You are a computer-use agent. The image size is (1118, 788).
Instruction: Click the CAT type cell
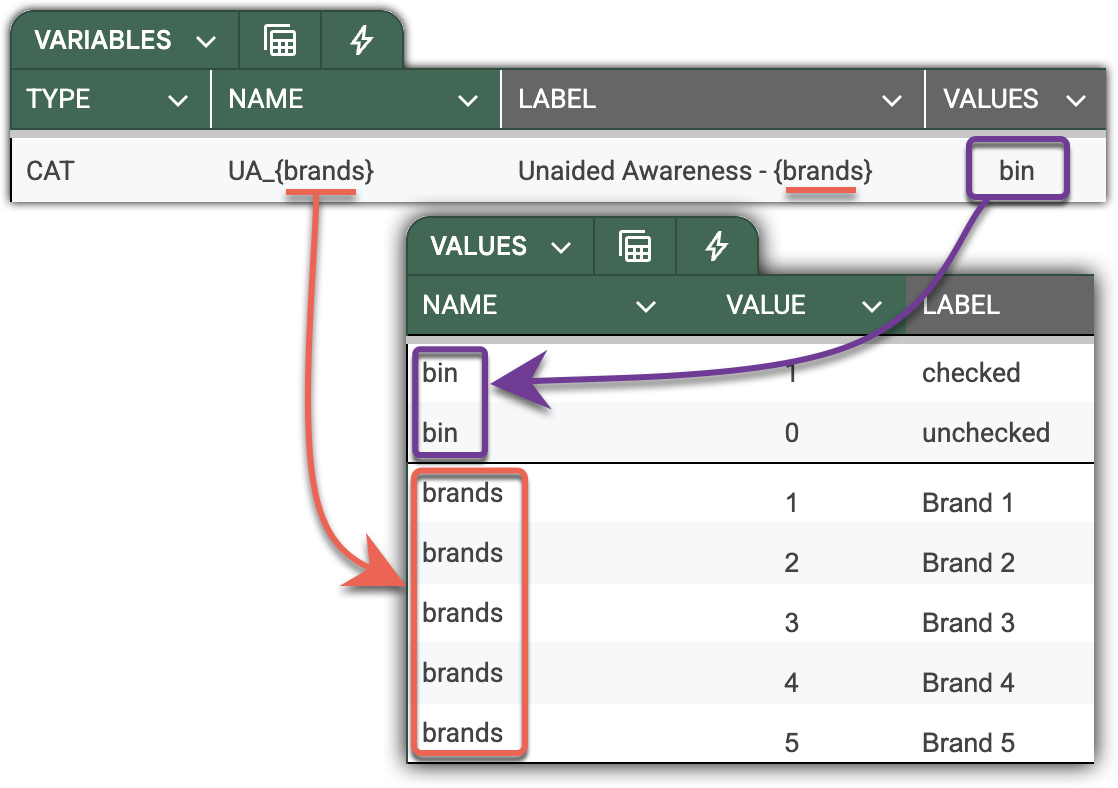pyautogui.click(x=50, y=171)
